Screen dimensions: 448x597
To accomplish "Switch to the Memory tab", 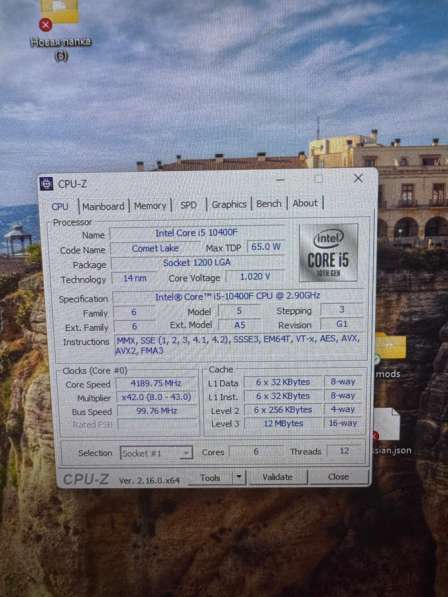I will click(x=150, y=206).
